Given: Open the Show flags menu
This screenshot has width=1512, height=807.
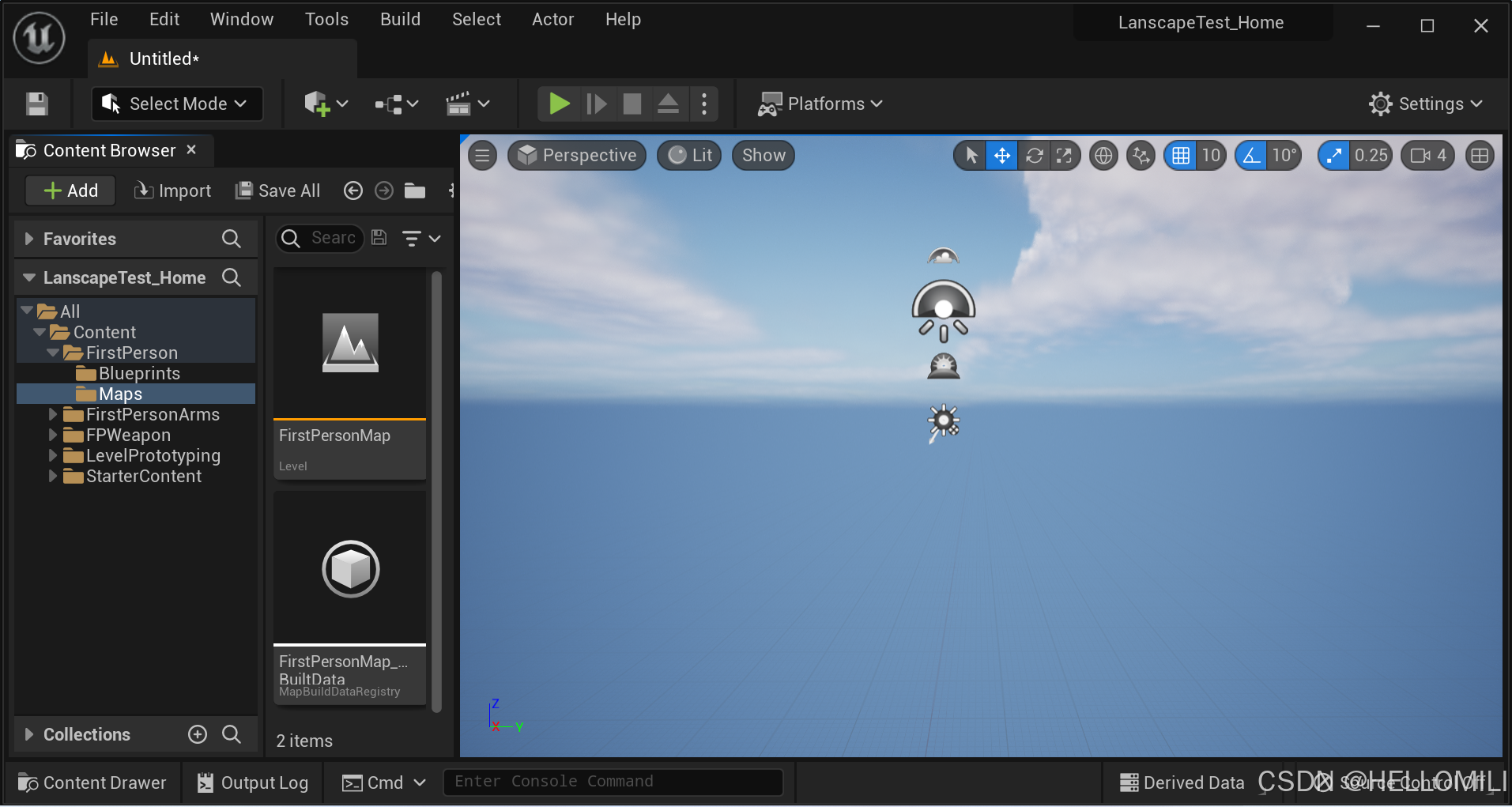Looking at the screenshot, I should pos(764,156).
